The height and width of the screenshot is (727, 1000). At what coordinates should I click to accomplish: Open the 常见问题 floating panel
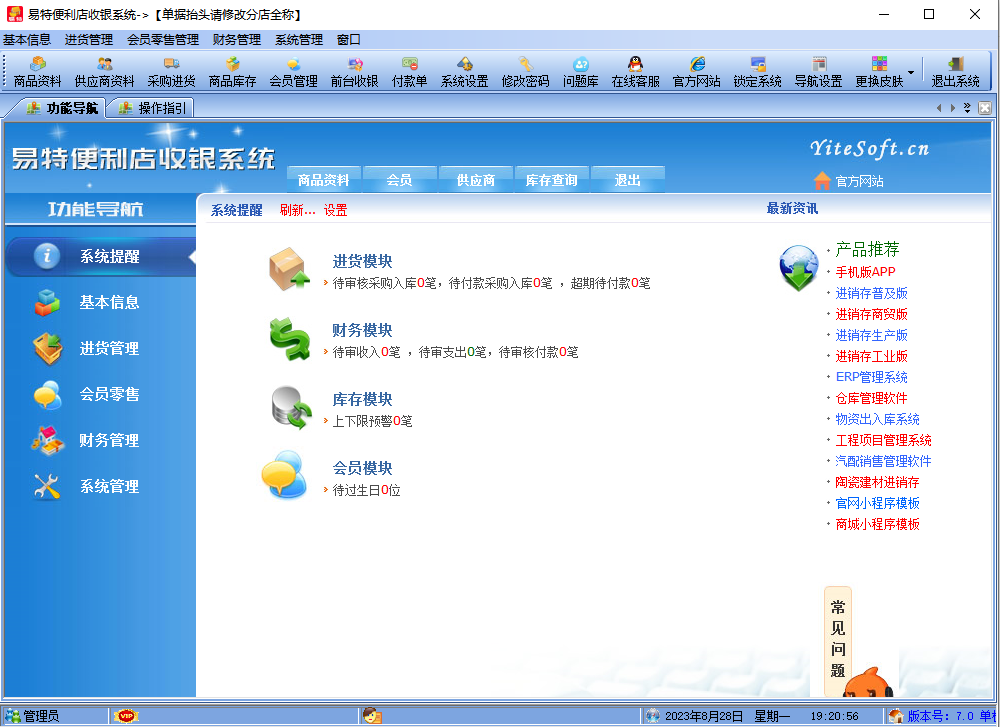pyautogui.click(x=838, y=640)
